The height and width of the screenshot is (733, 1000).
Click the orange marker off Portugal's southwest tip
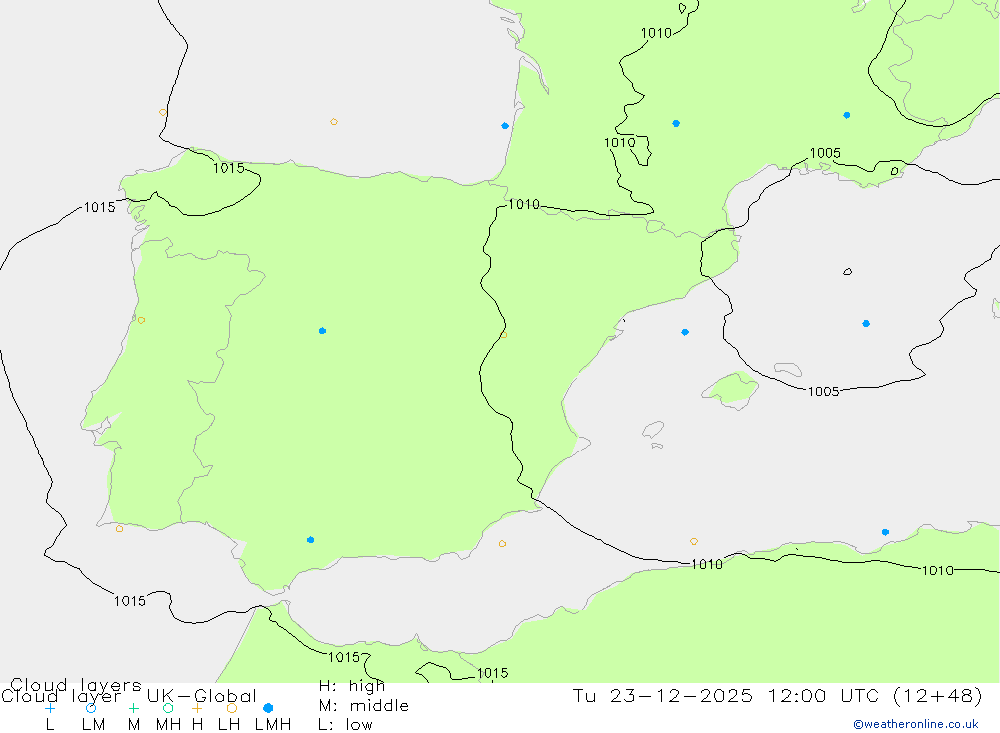(119, 529)
